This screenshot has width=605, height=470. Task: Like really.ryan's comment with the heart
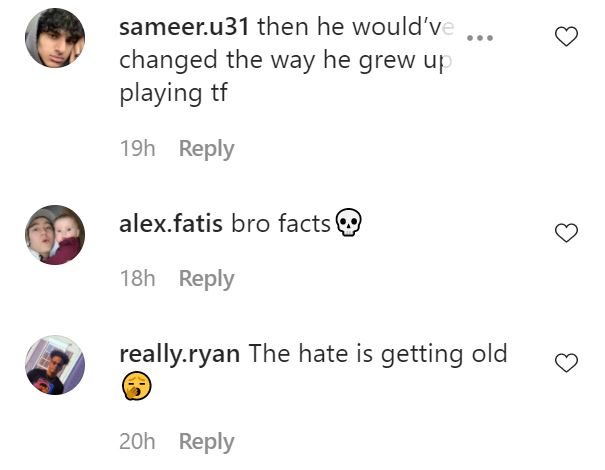tap(566, 363)
